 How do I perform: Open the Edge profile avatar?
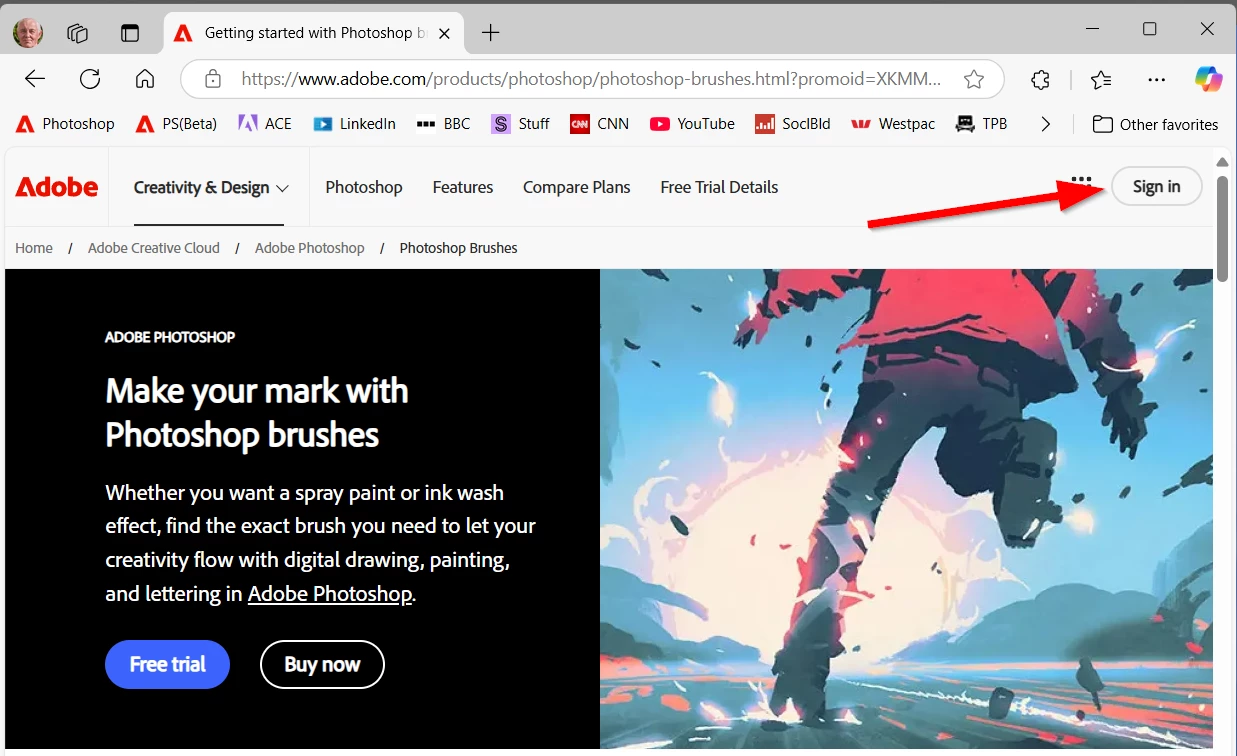click(x=28, y=33)
